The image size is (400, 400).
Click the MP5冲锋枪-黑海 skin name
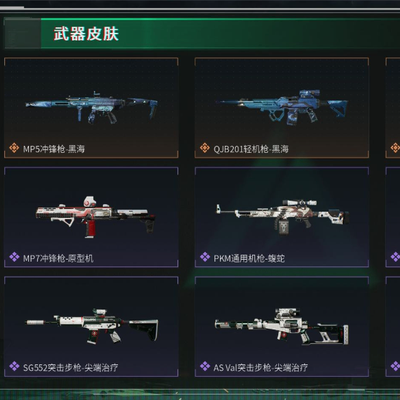[54, 149]
